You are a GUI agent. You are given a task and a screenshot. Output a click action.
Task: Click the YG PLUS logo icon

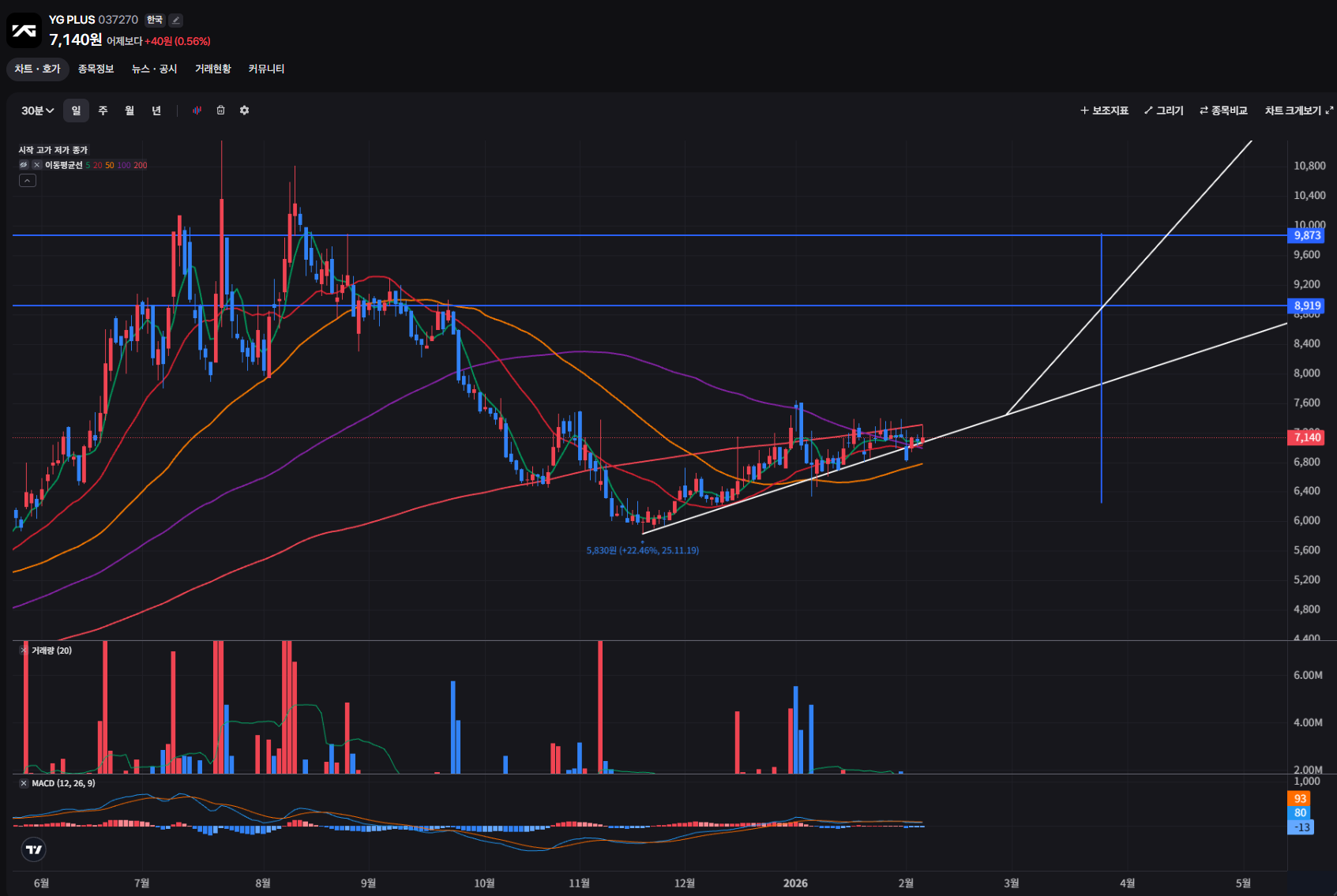pos(24,31)
